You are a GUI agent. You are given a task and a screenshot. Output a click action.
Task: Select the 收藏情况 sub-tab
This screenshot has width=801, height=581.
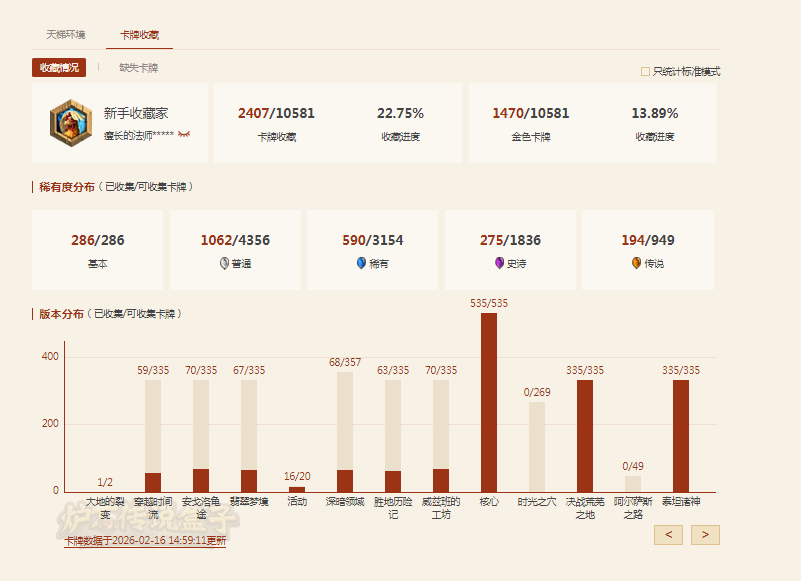coord(58,68)
